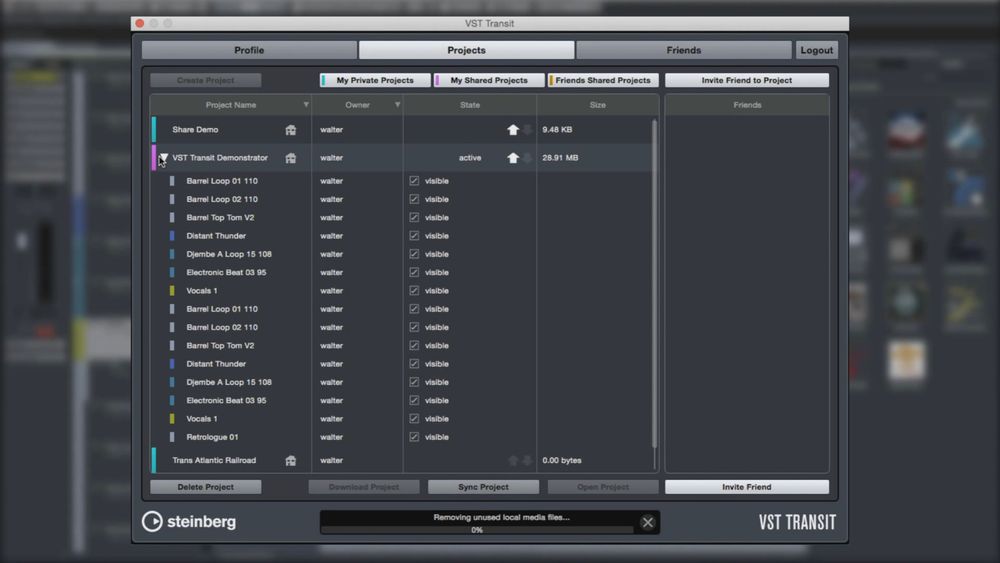This screenshot has height=563, width=1000.
Task: Click Invite Friend to Project
Action: point(747,80)
